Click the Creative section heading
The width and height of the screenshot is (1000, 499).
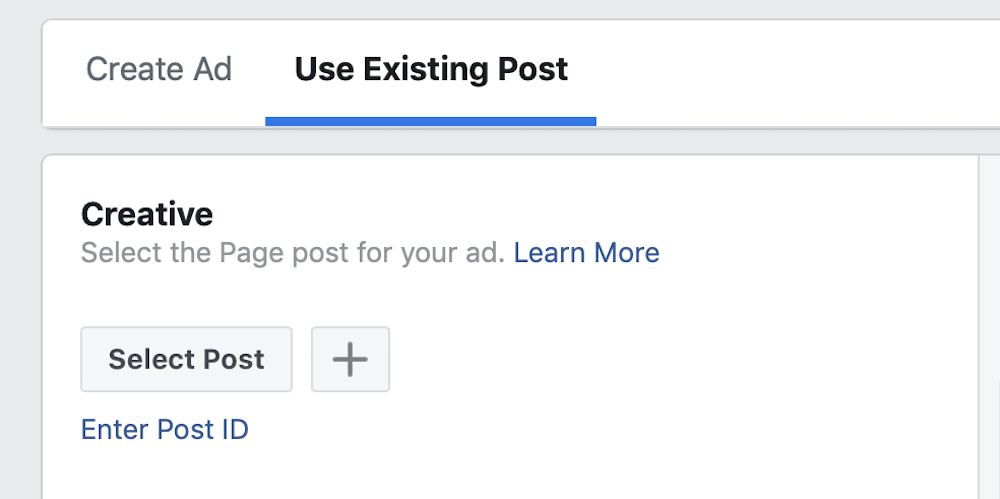(x=147, y=214)
